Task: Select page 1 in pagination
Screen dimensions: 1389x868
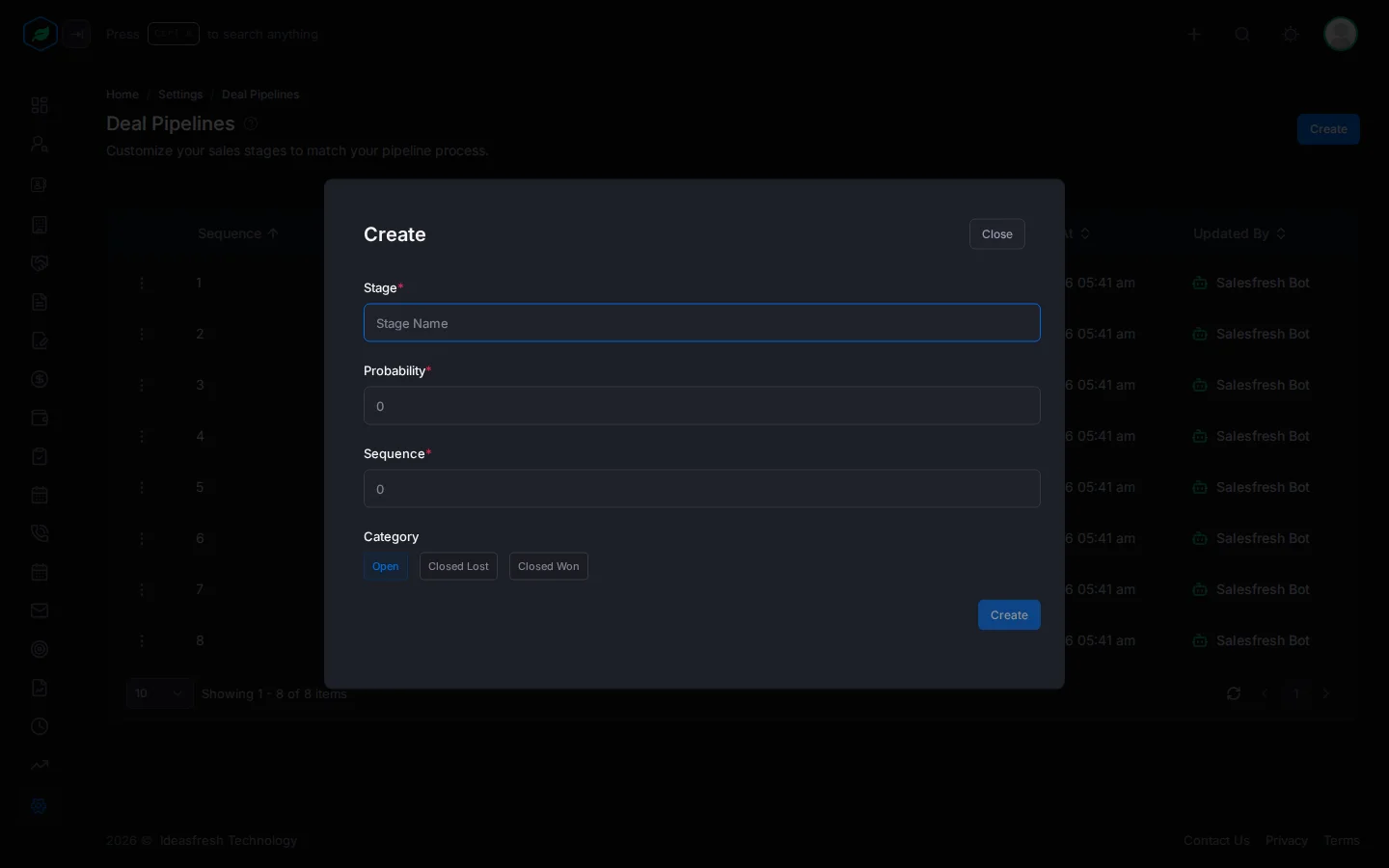Action: point(1296,693)
